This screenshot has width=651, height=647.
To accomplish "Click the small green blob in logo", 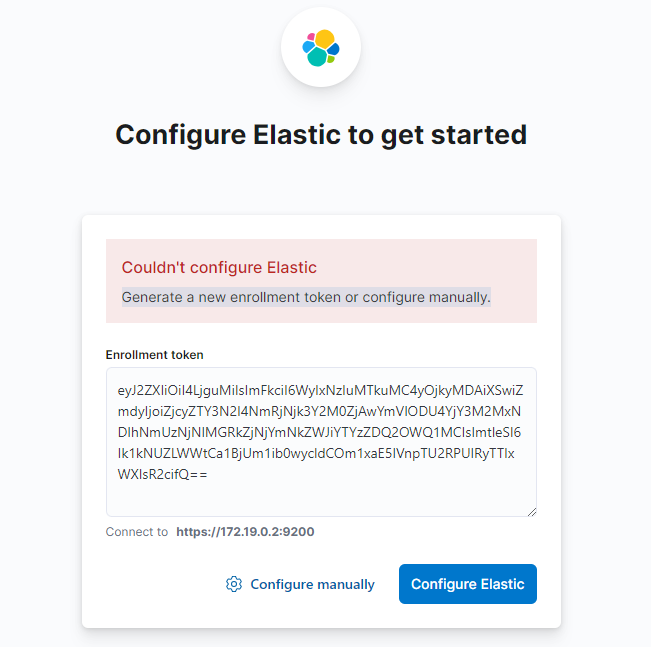I will coord(331,59).
